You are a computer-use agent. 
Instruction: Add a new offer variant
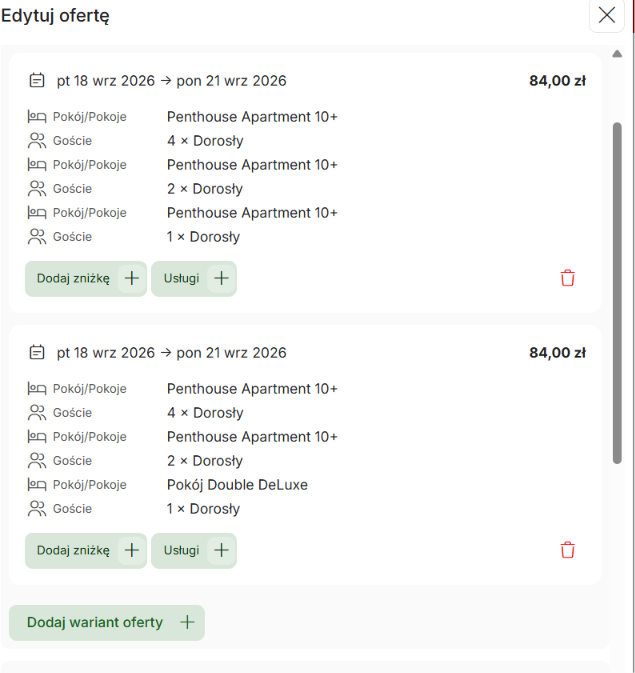tap(107, 623)
